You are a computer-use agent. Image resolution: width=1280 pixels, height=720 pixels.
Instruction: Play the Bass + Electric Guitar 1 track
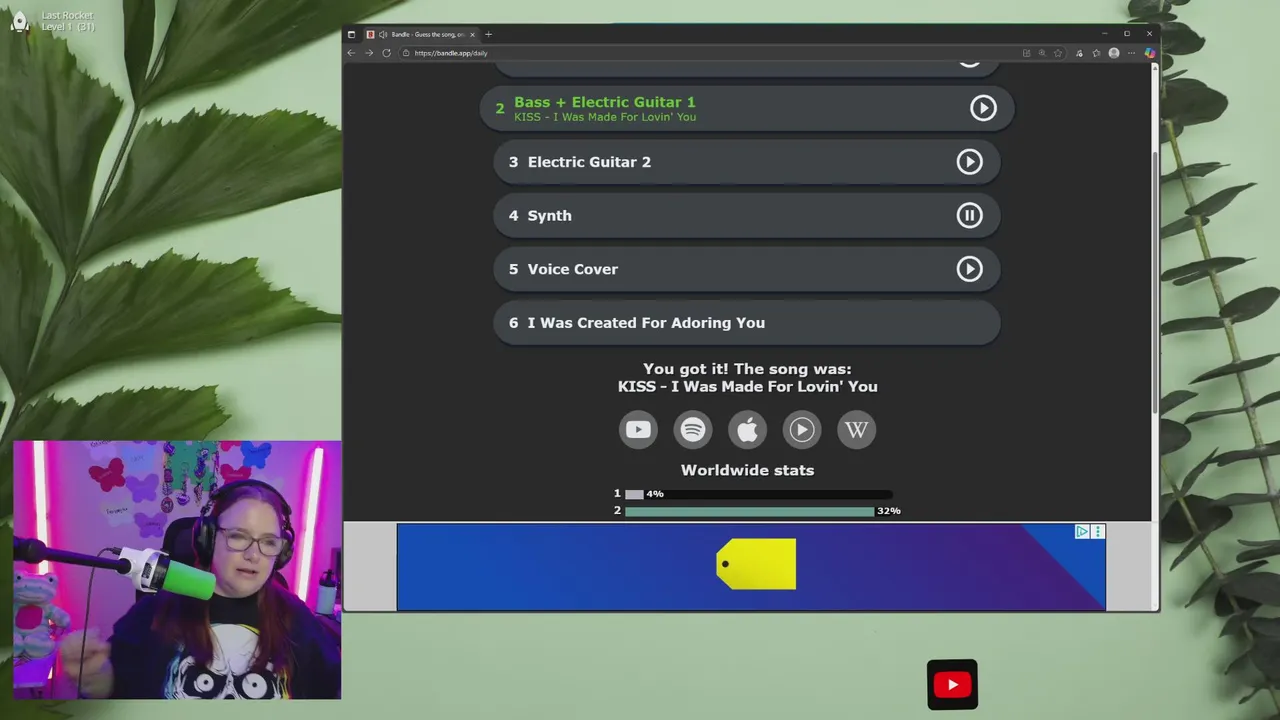(983, 108)
